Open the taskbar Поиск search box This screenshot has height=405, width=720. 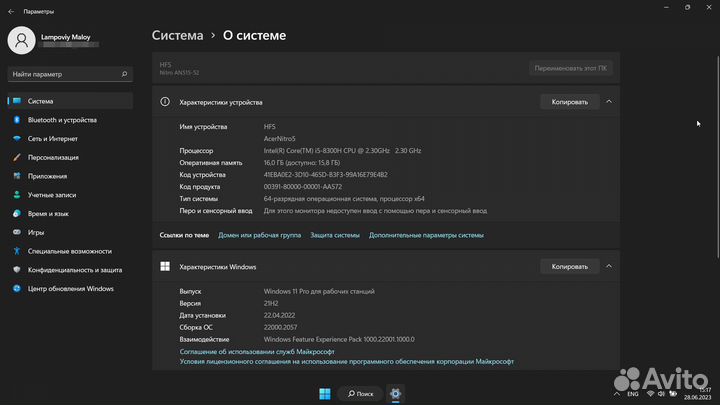360,394
